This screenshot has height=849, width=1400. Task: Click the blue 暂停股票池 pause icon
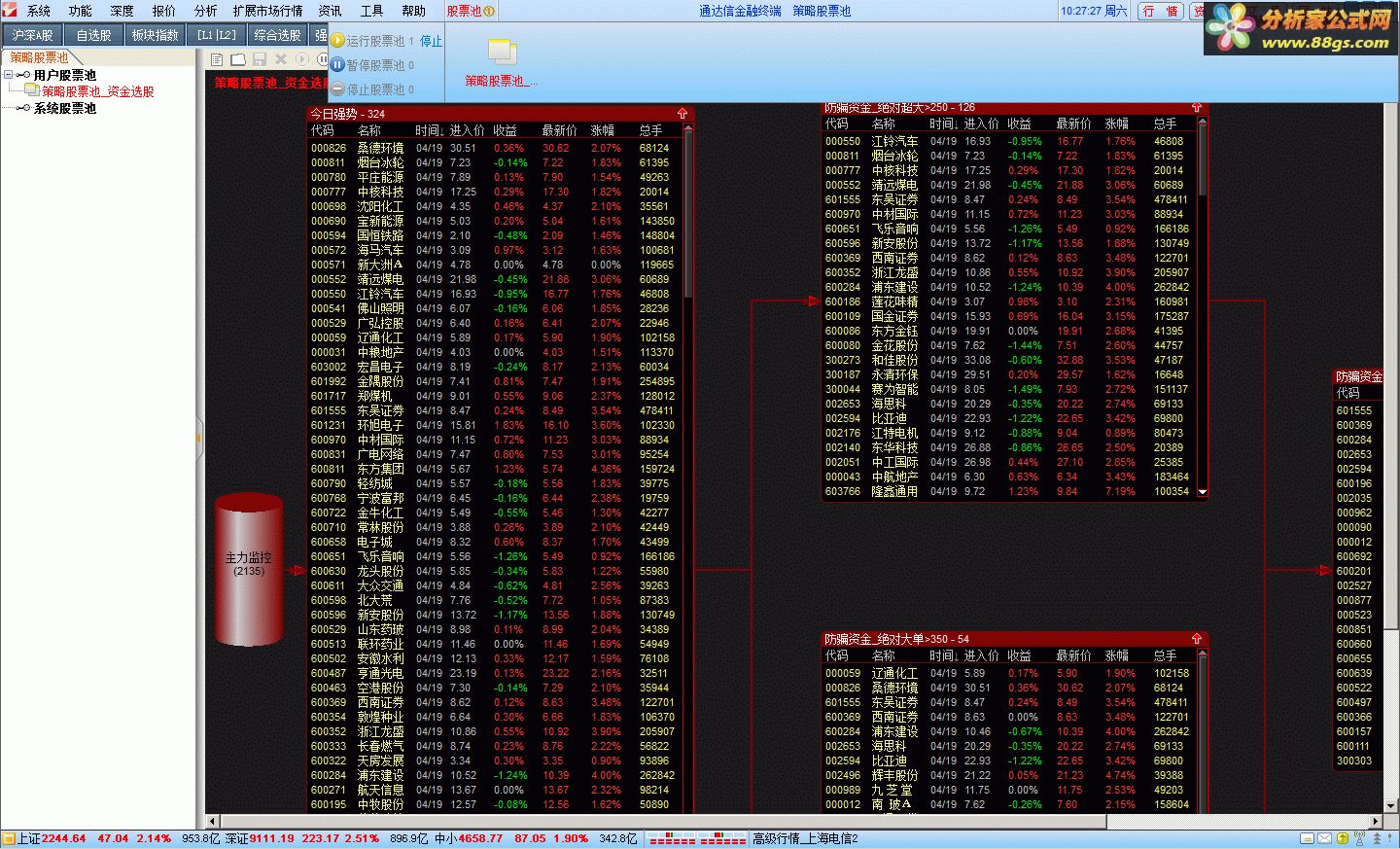tap(338, 65)
